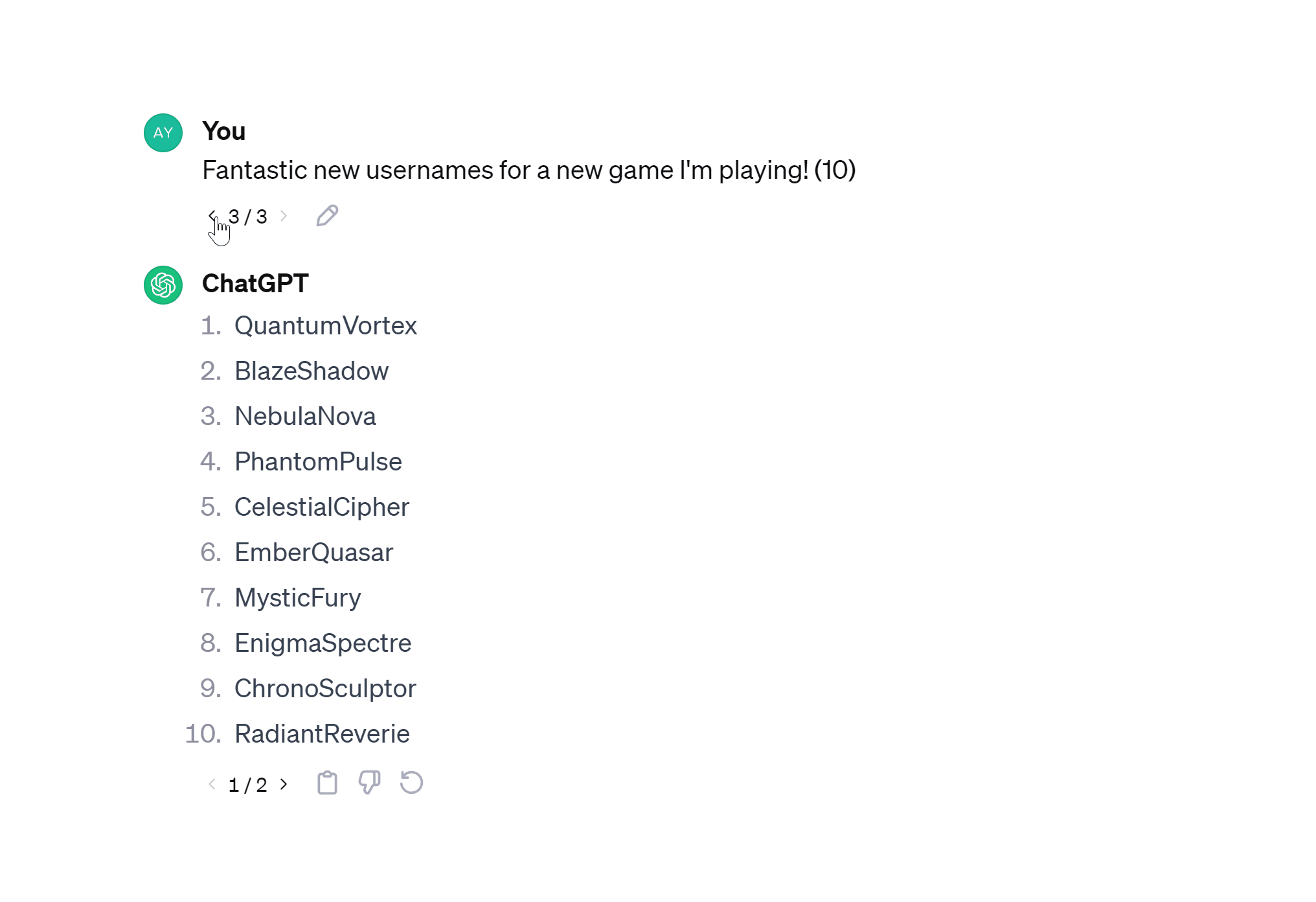Click the ChatGPT sender name
1316x902 pixels.
point(255,284)
